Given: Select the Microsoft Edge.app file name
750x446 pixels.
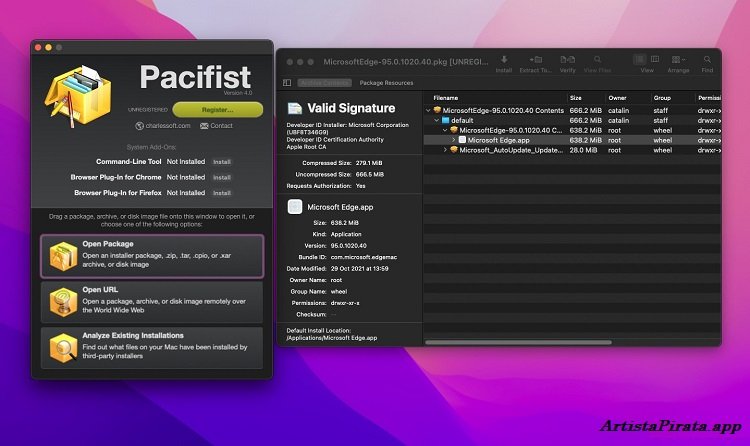Looking at the screenshot, I should (x=498, y=140).
